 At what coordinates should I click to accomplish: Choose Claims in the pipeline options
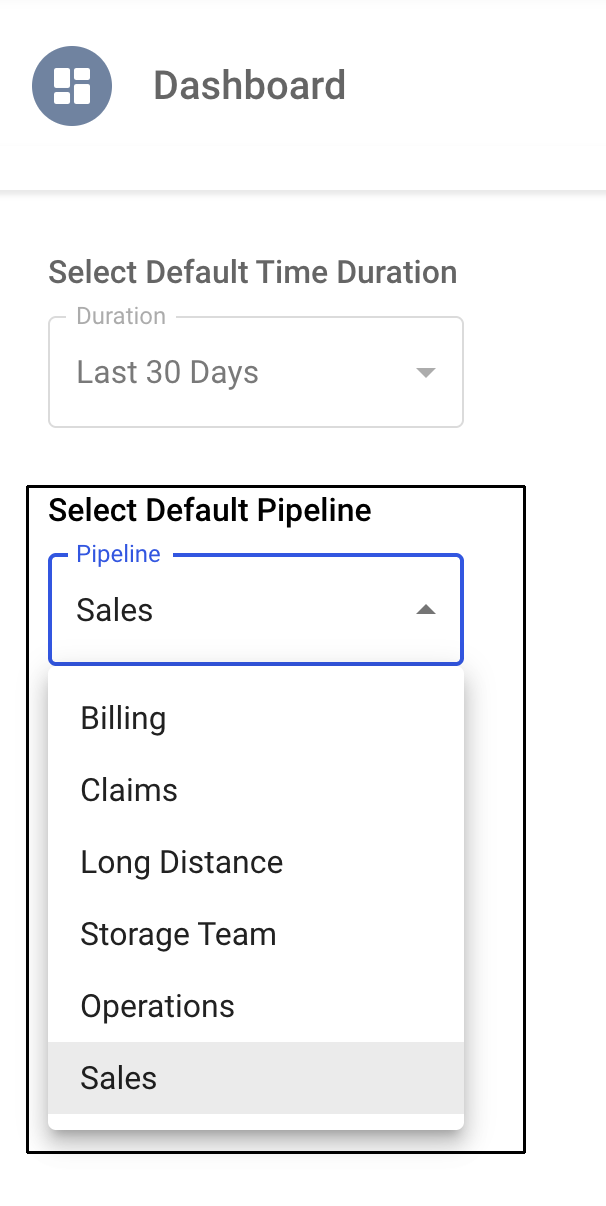tap(129, 790)
